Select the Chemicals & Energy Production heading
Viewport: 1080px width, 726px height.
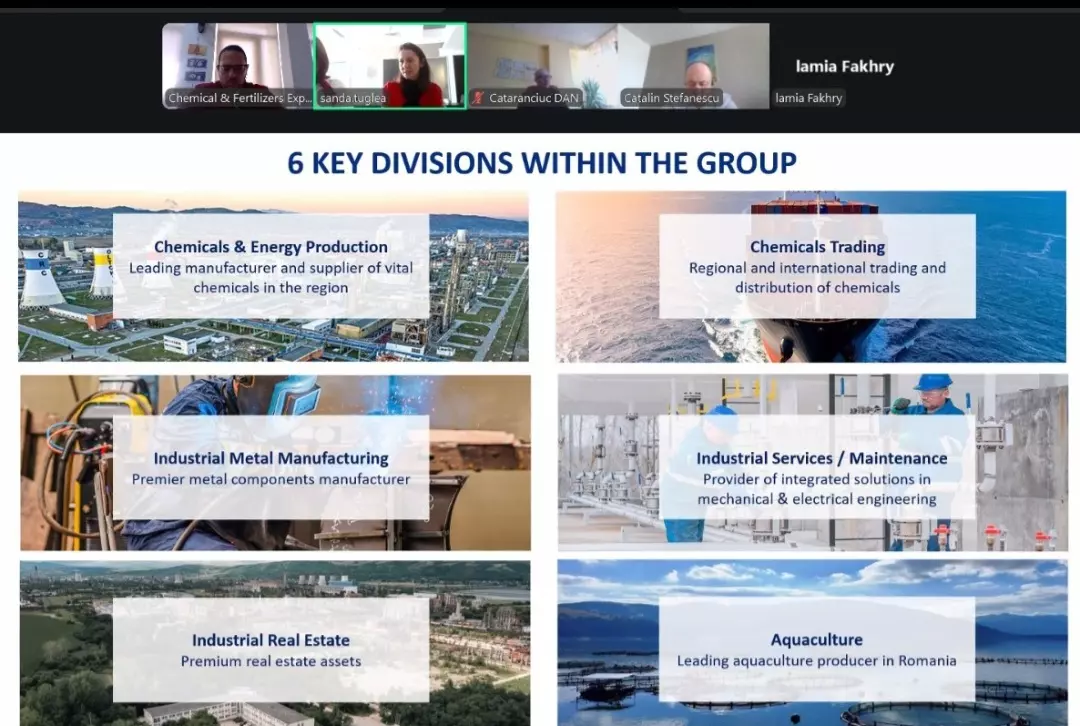coord(271,247)
